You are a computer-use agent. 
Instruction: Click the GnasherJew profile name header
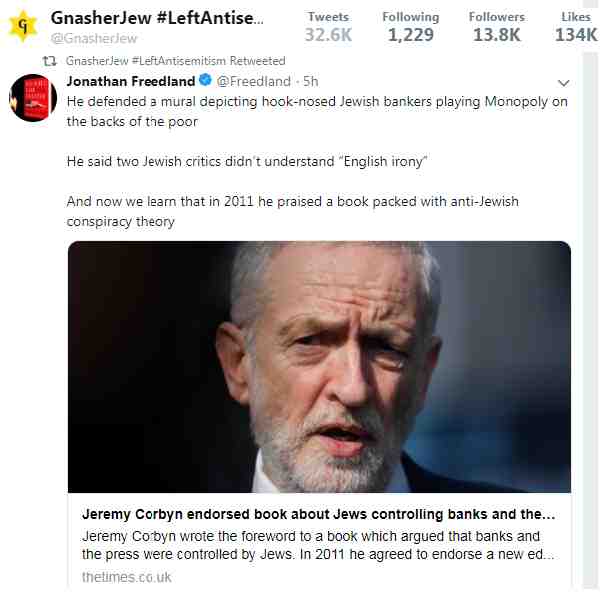pyautogui.click(x=157, y=18)
